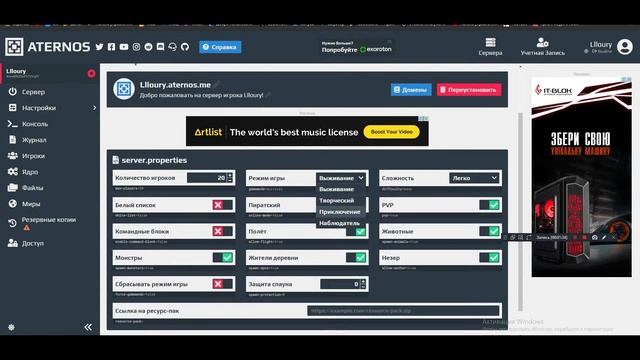Choose Выживание in the dropdown list
The width and height of the screenshot is (640, 360).
click(x=340, y=189)
